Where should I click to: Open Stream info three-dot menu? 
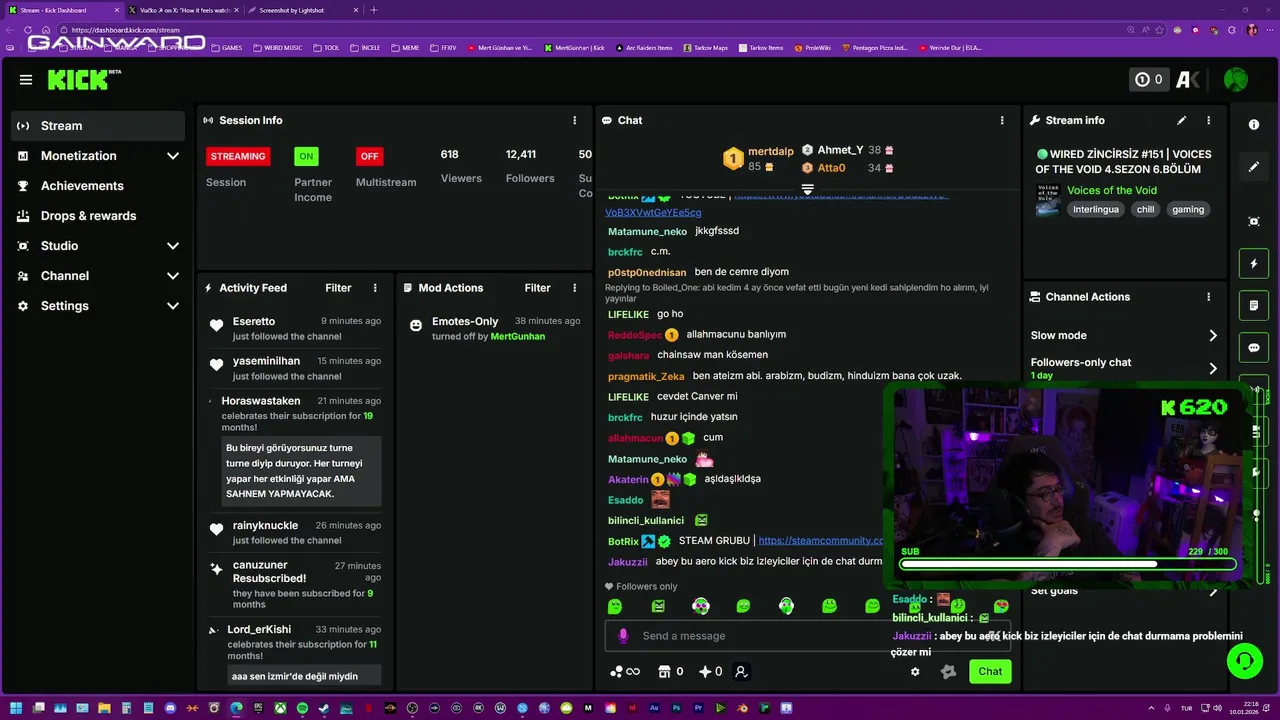1208,120
